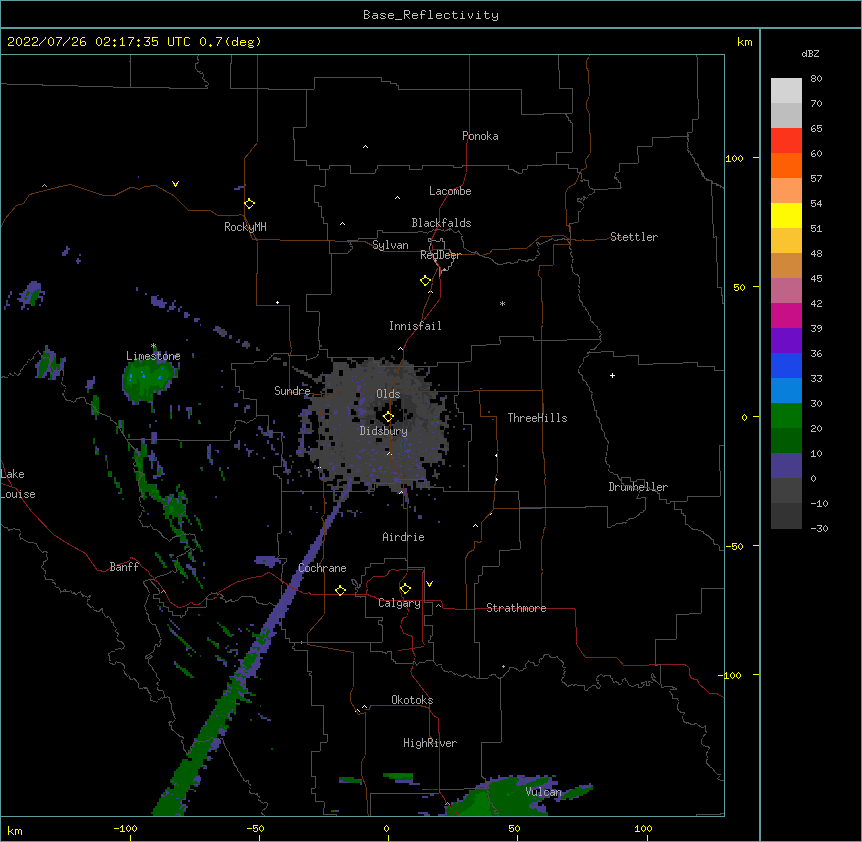This screenshot has width=862, height=842.
Task: Select the yellow diamond marker south of RedDeer
Action: coord(425,281)
